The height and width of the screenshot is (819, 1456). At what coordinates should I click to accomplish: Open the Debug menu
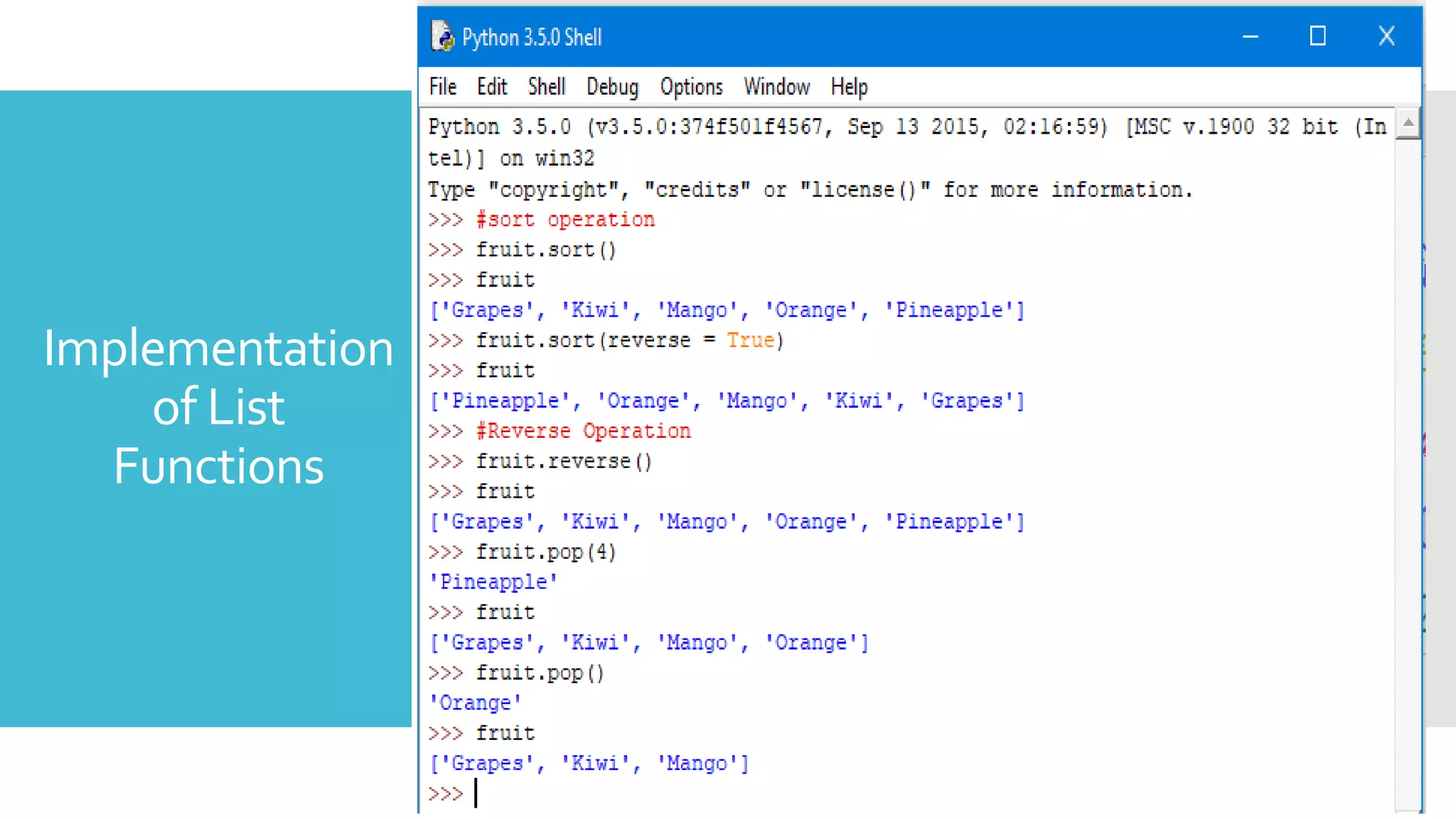[612, 87]
